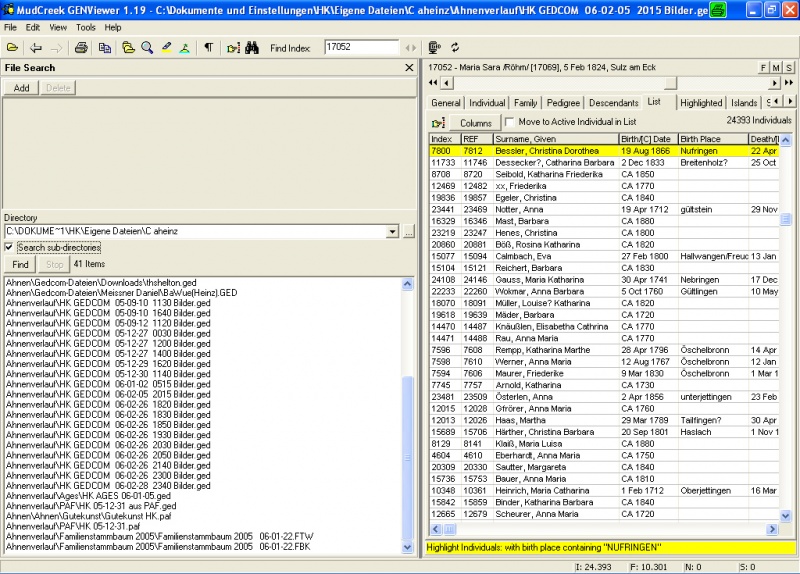The width and height of the screenshot is (800, 574).
Task: Click the Find Index input field
Action: pyautogui.click(x=360, y=48)
